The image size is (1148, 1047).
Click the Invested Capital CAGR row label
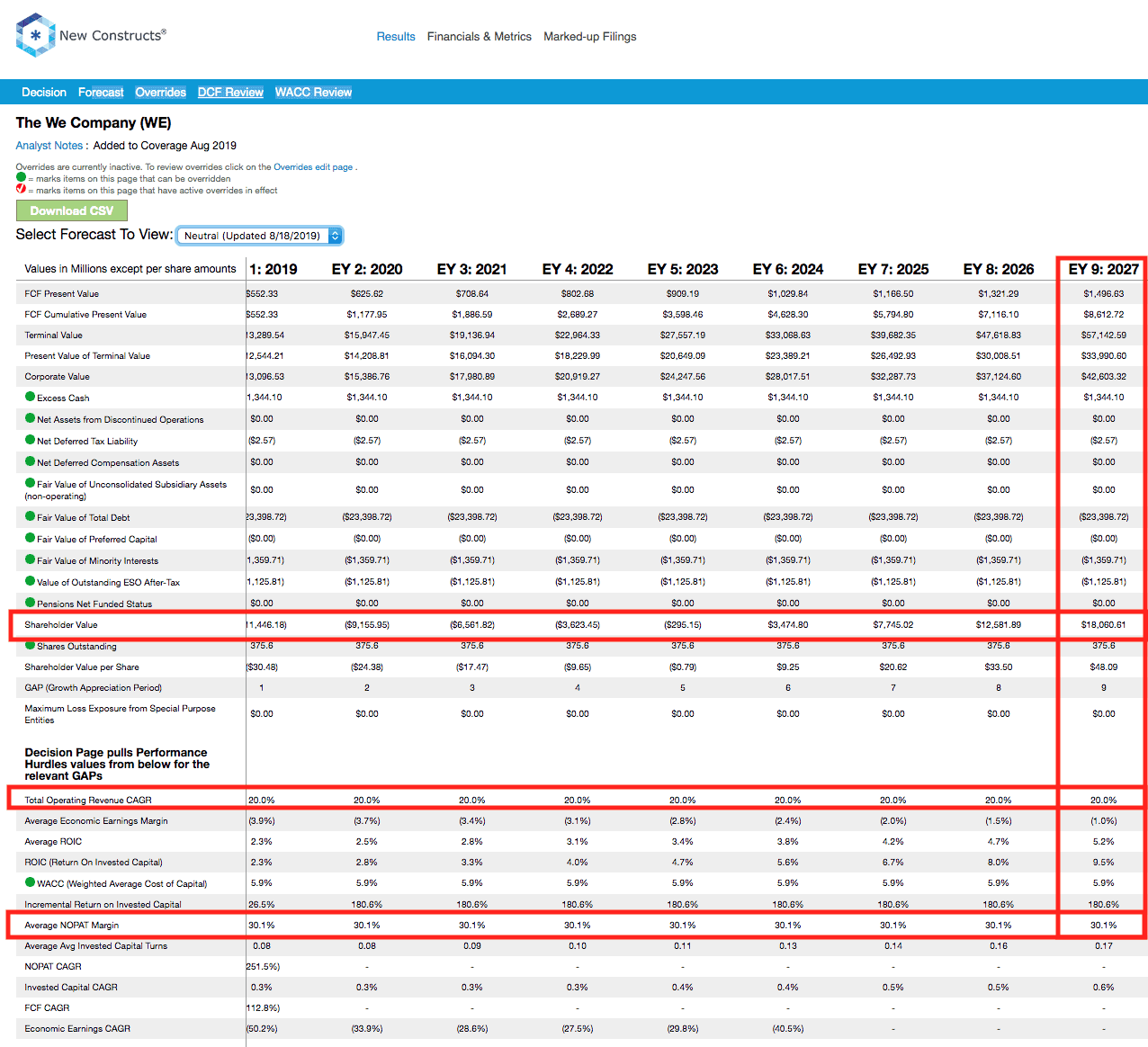(x=71, y=988)
